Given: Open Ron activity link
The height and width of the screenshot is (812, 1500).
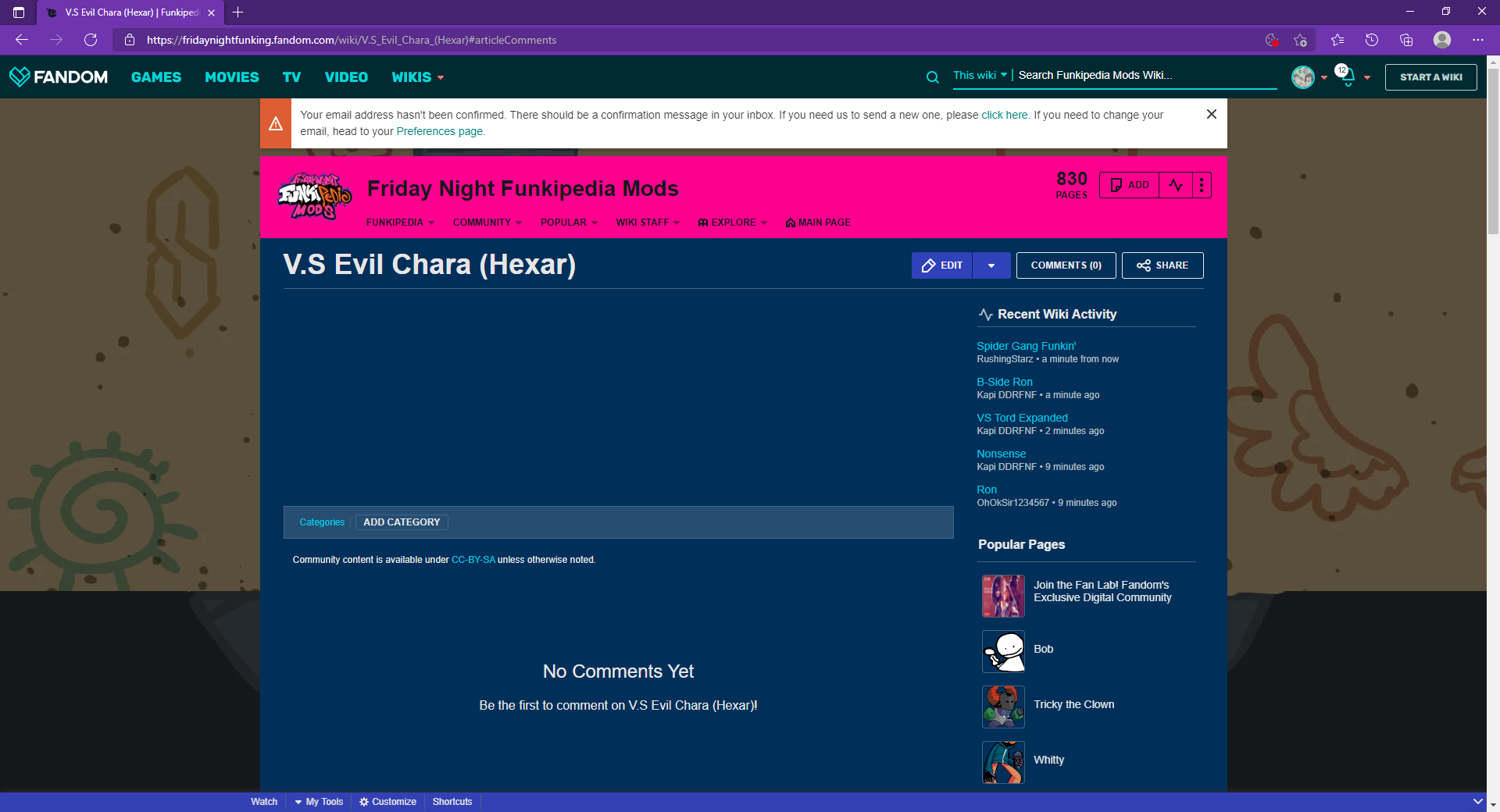Looking at the screenshot, I should 987,490.
